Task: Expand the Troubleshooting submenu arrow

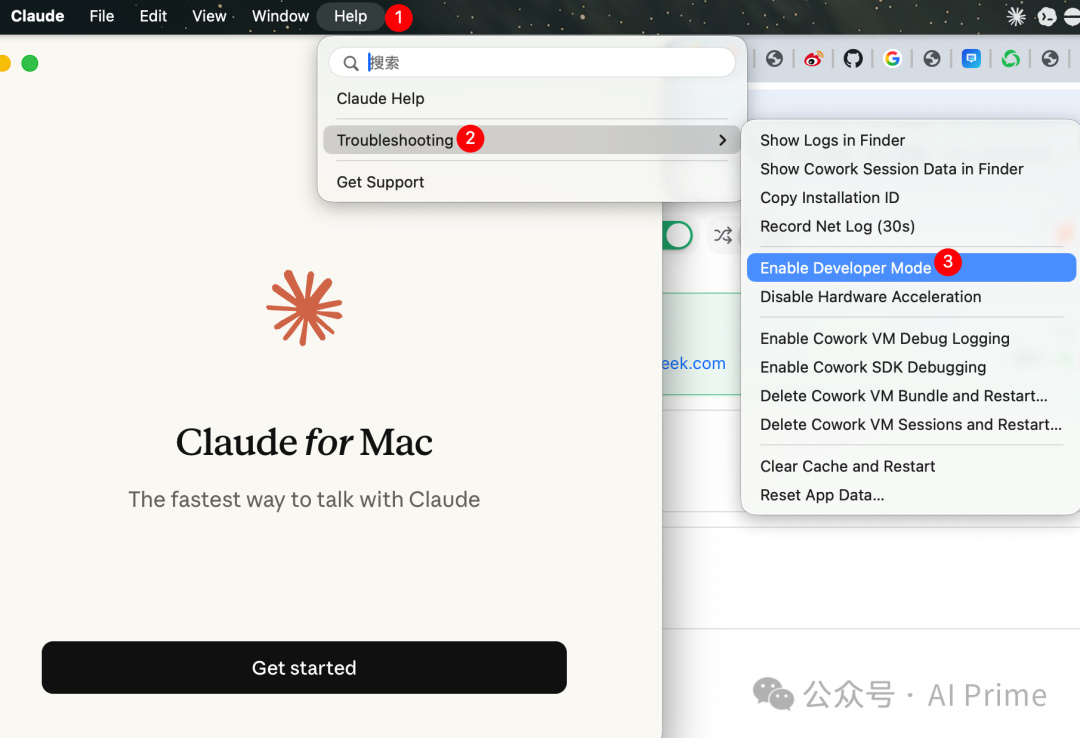Action: [x=722, y=141]
